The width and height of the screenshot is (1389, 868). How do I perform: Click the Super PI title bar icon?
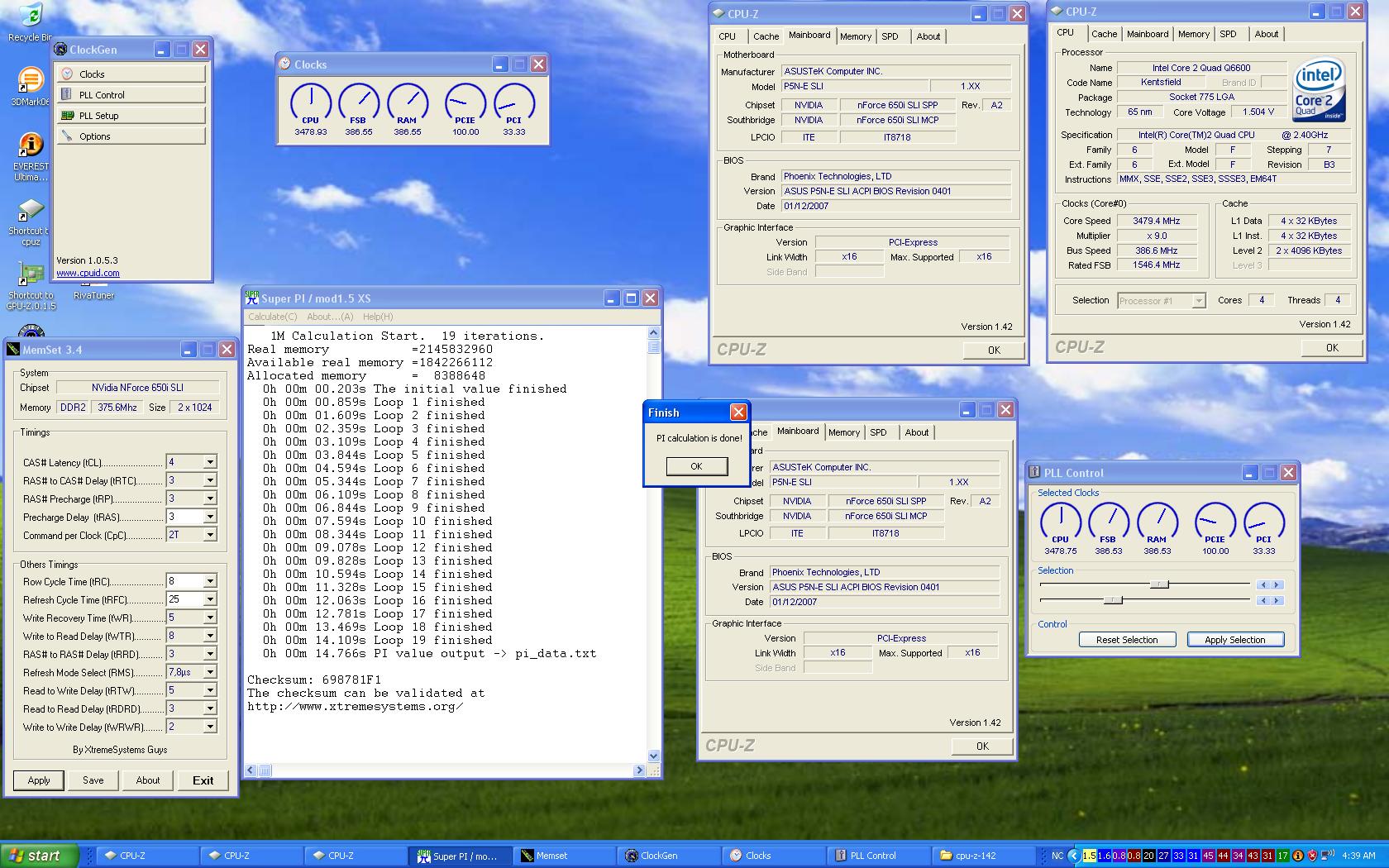pos(252,298)
